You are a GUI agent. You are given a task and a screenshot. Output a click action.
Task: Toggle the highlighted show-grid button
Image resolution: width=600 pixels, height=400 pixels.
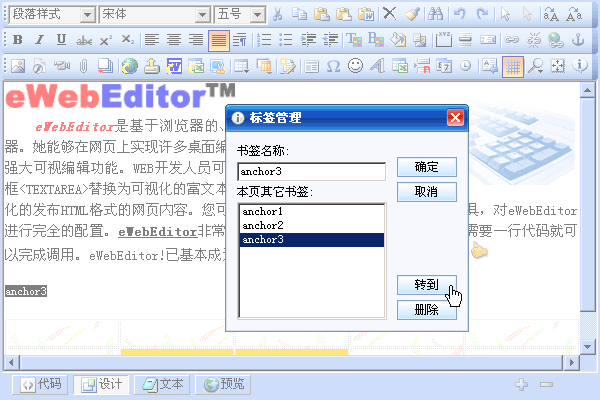[x=513, y=67]
